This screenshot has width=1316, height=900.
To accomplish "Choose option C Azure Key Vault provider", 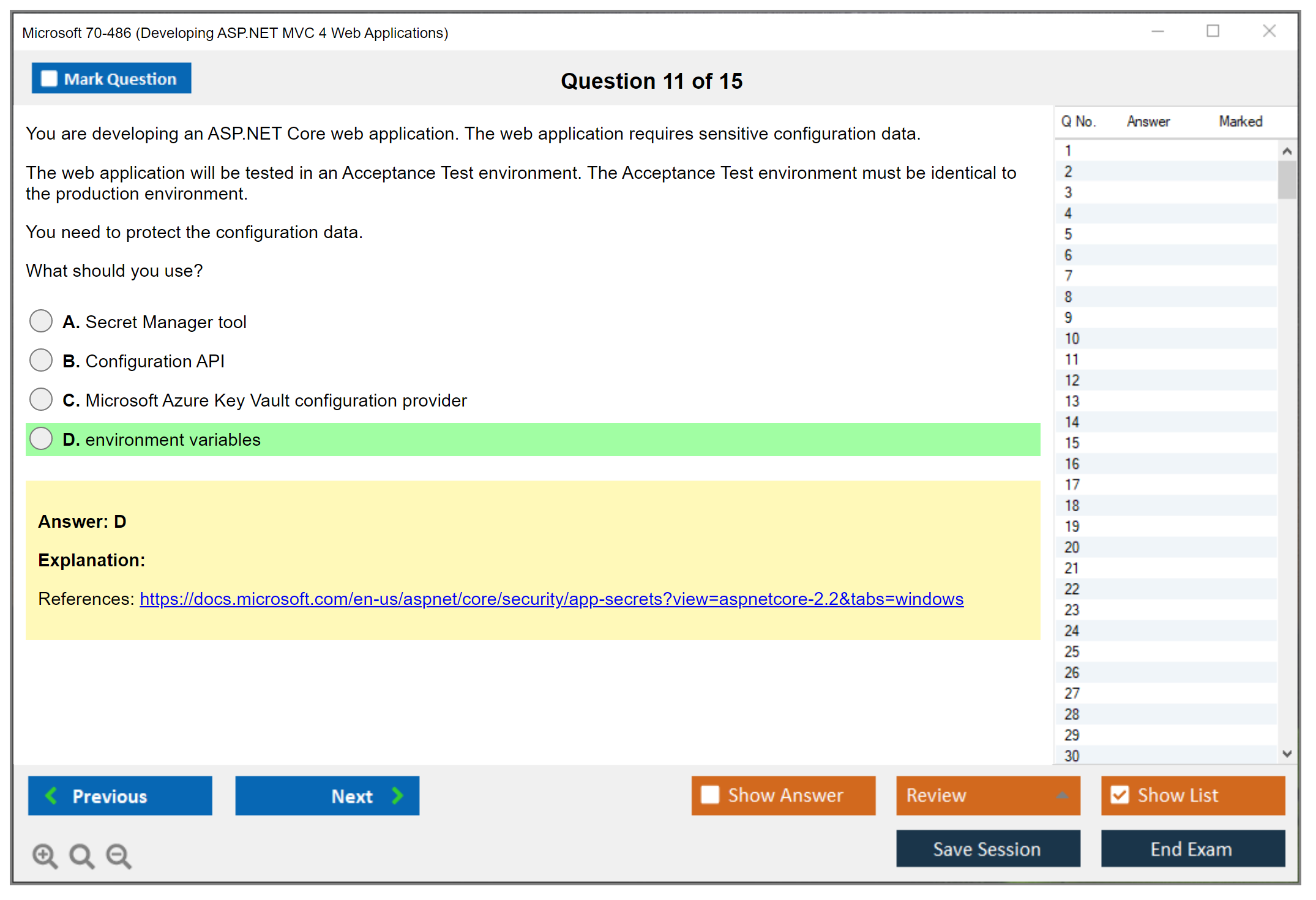I will pyautogui.click(x=41, y=399).
